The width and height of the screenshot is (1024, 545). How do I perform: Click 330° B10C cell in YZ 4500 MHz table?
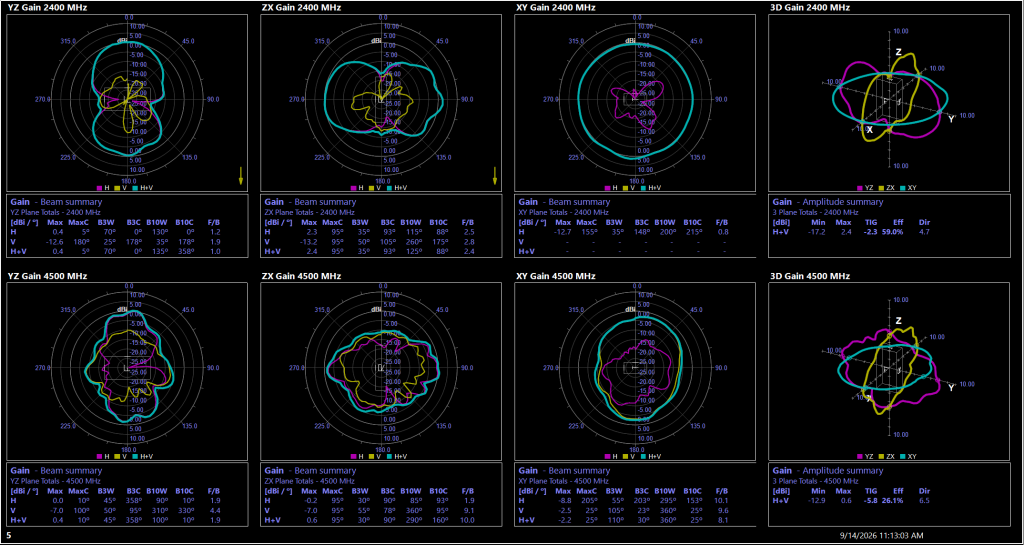[186, 510]
